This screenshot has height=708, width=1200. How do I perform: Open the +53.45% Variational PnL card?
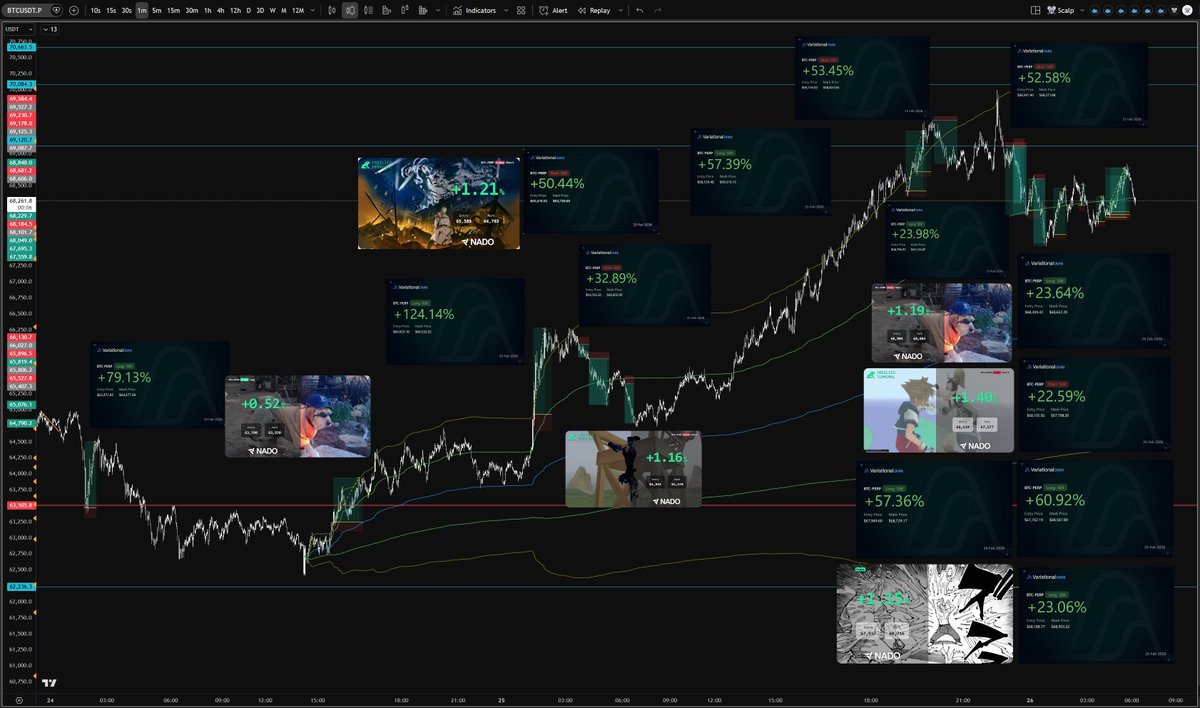(x=863, y=78)
